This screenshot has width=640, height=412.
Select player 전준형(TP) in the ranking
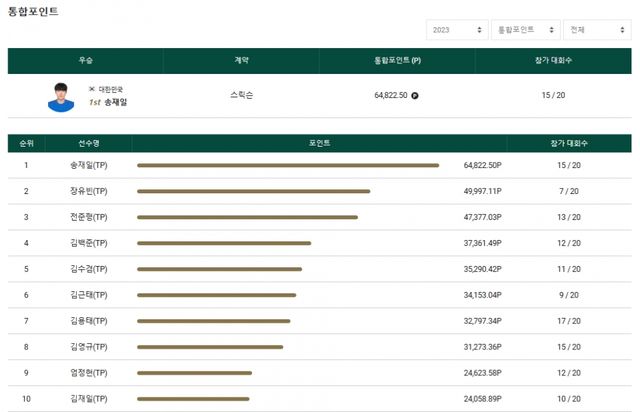(89, 217)
